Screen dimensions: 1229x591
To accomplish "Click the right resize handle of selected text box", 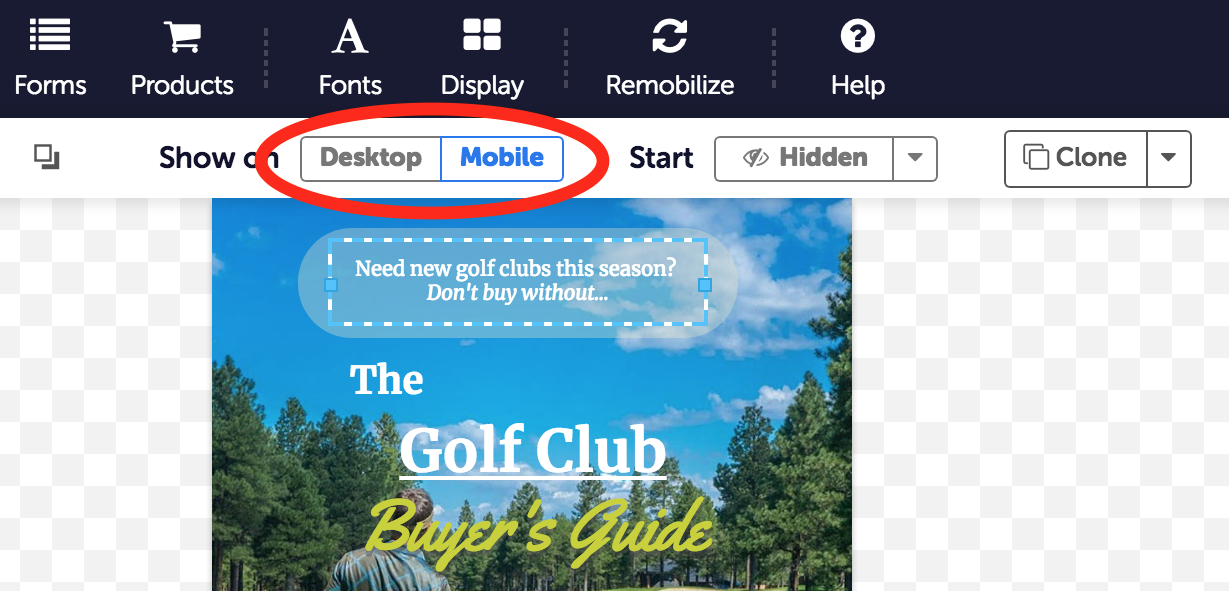I will pyautogui.click(x=704, y=285).
